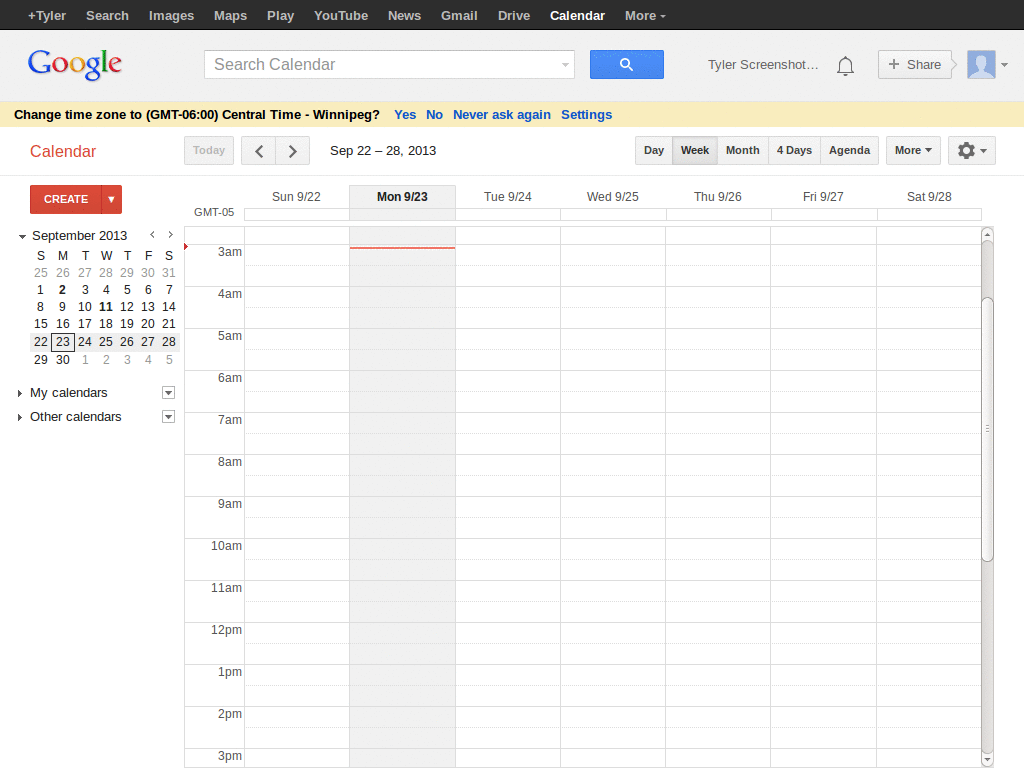Open the Mon 9/23 day header
1024x768 pixels.
[402, 197]
